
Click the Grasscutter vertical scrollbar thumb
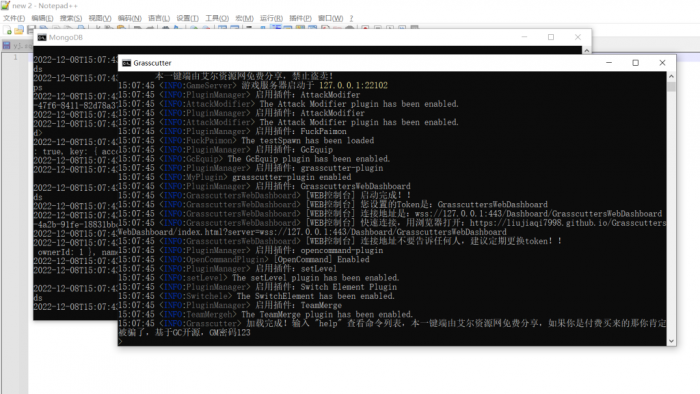point(671,86)
